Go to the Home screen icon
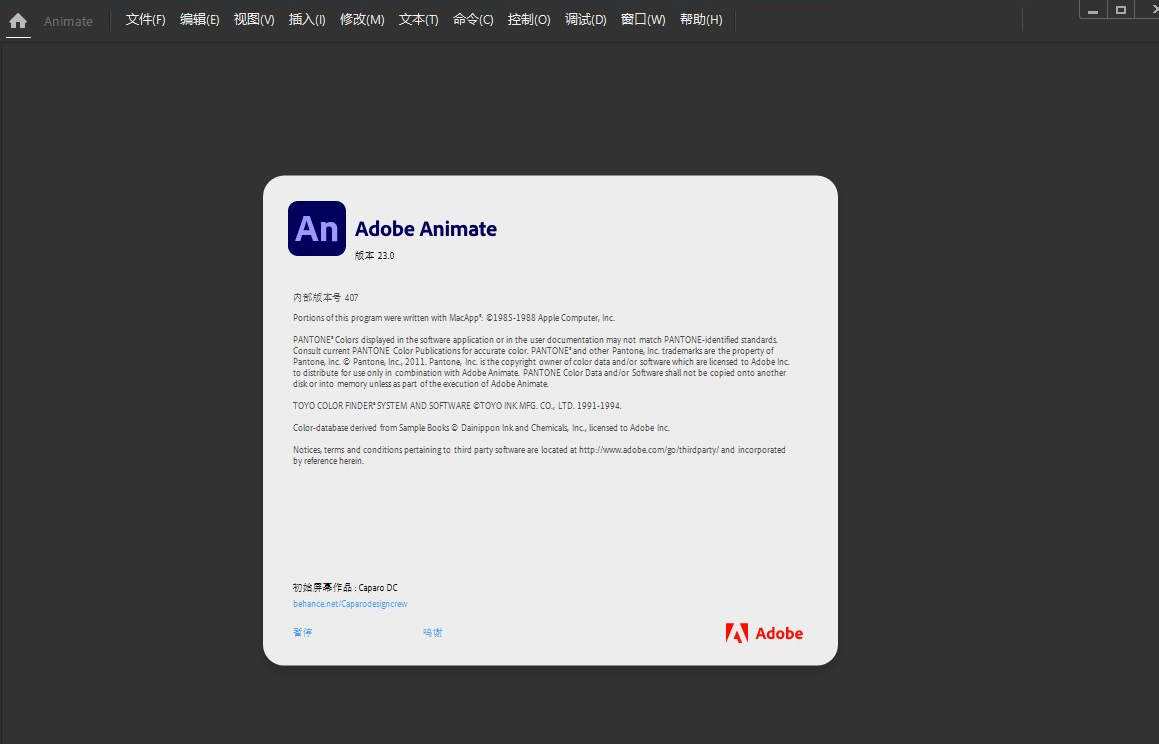The height and width of the screenshot is (744, 1159). point(18,21)
